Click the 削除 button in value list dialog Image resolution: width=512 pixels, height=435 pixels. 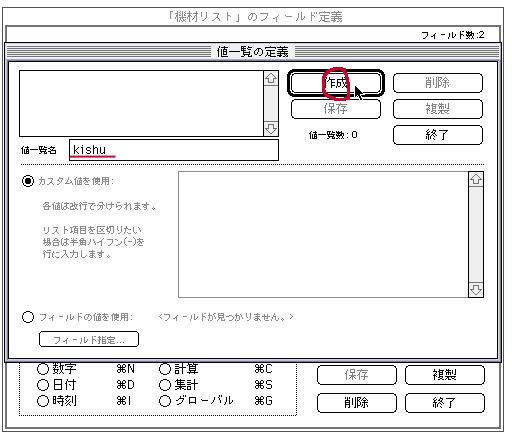[x=438, y=83]
